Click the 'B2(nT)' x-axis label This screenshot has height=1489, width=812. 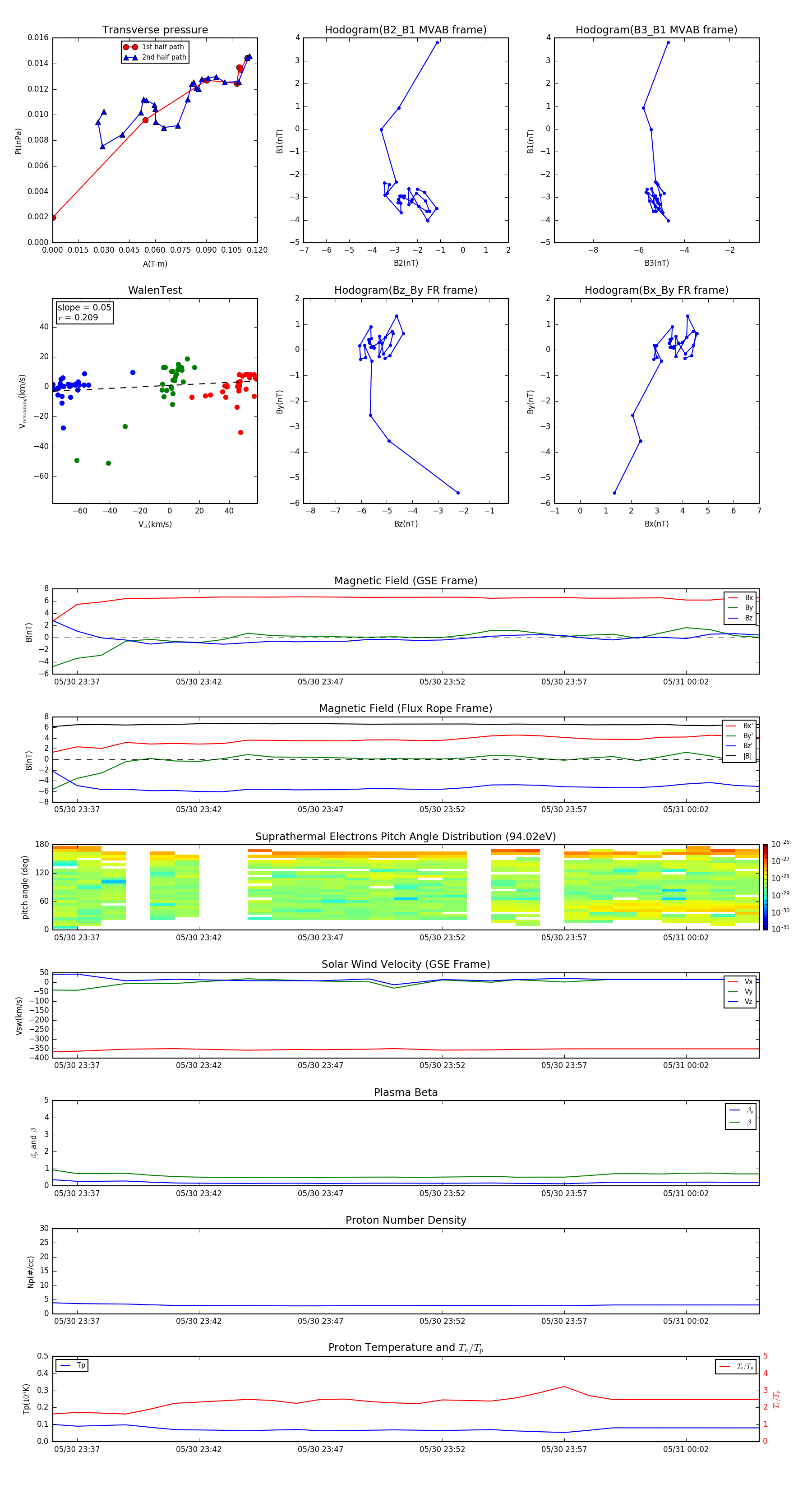[406, 263]
